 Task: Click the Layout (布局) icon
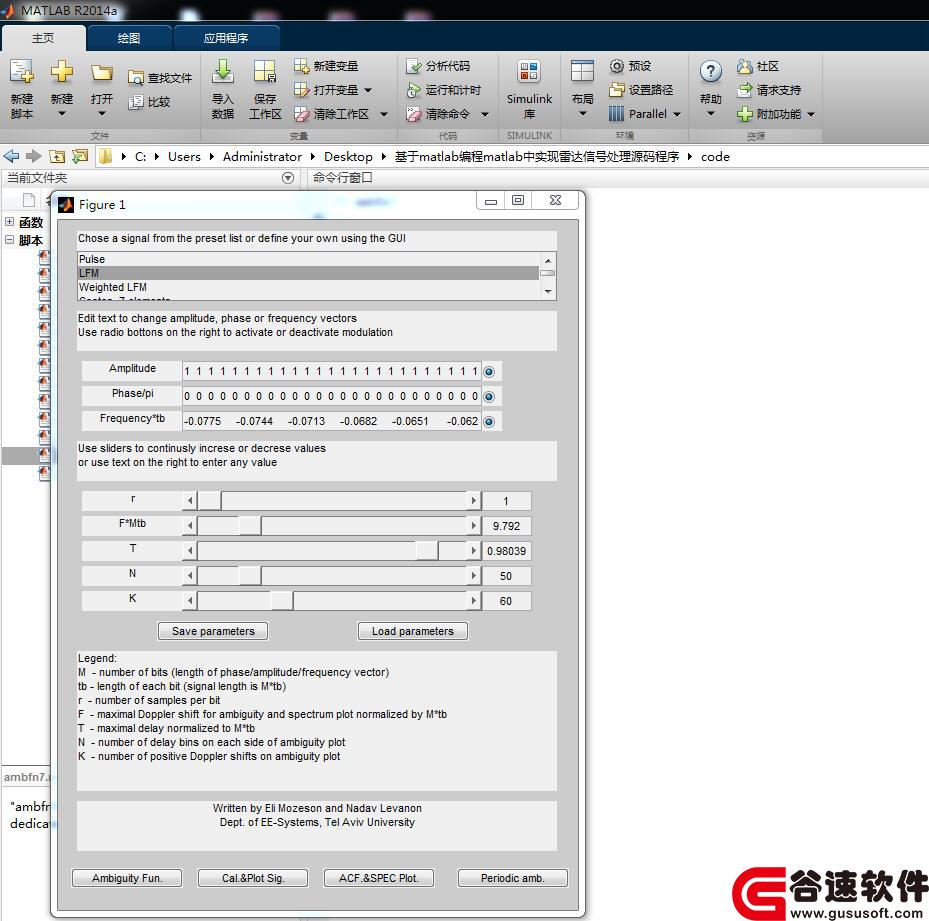click(x=582, y=72)
